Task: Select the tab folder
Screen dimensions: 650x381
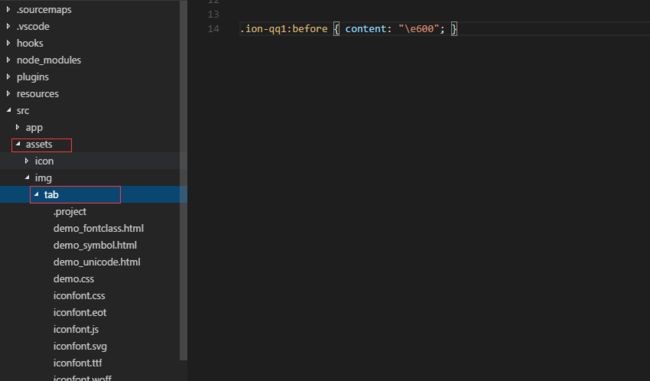Action: (51, 194)
